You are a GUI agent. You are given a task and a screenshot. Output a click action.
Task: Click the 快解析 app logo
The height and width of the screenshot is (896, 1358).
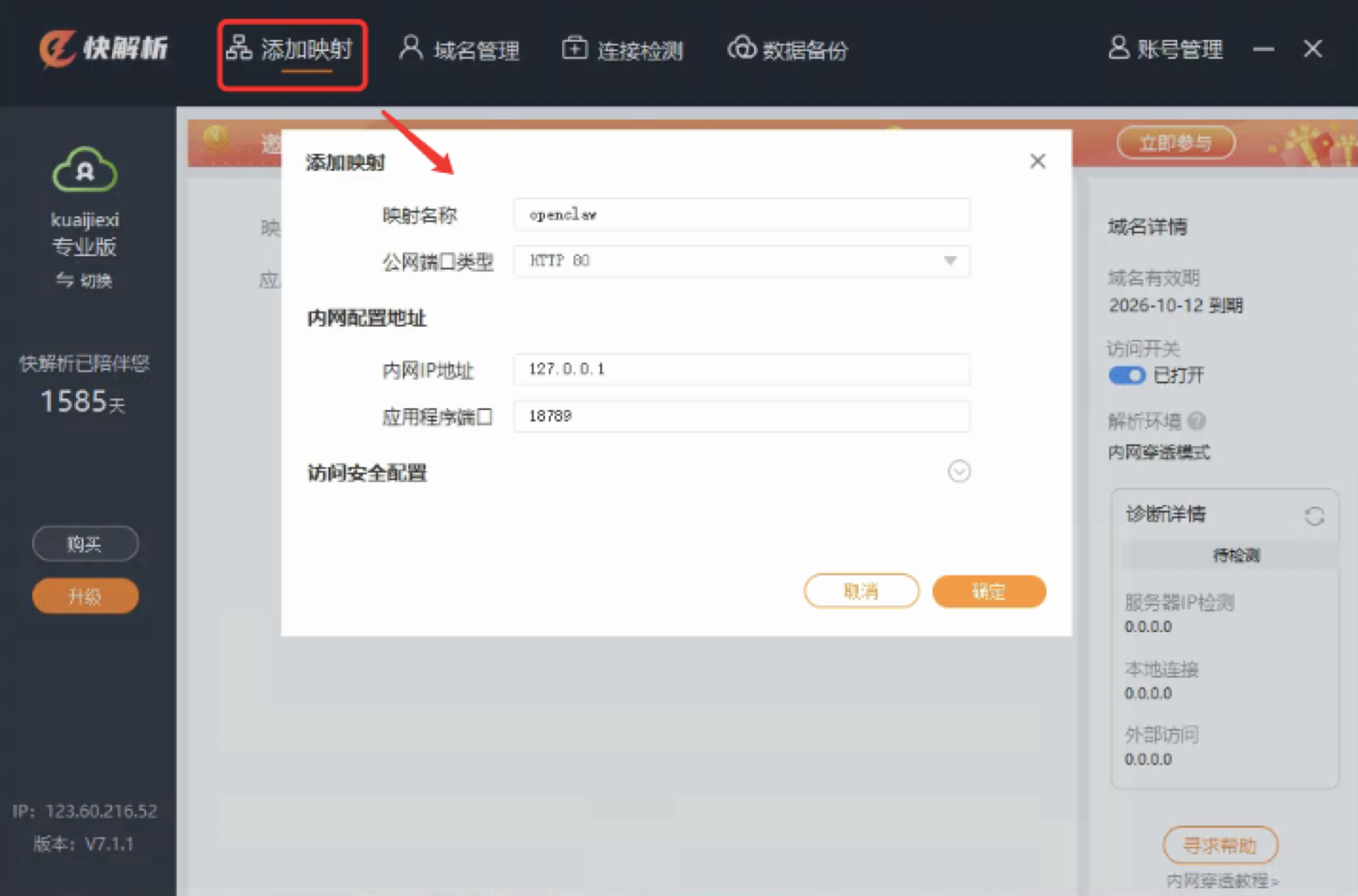(103, 49)
